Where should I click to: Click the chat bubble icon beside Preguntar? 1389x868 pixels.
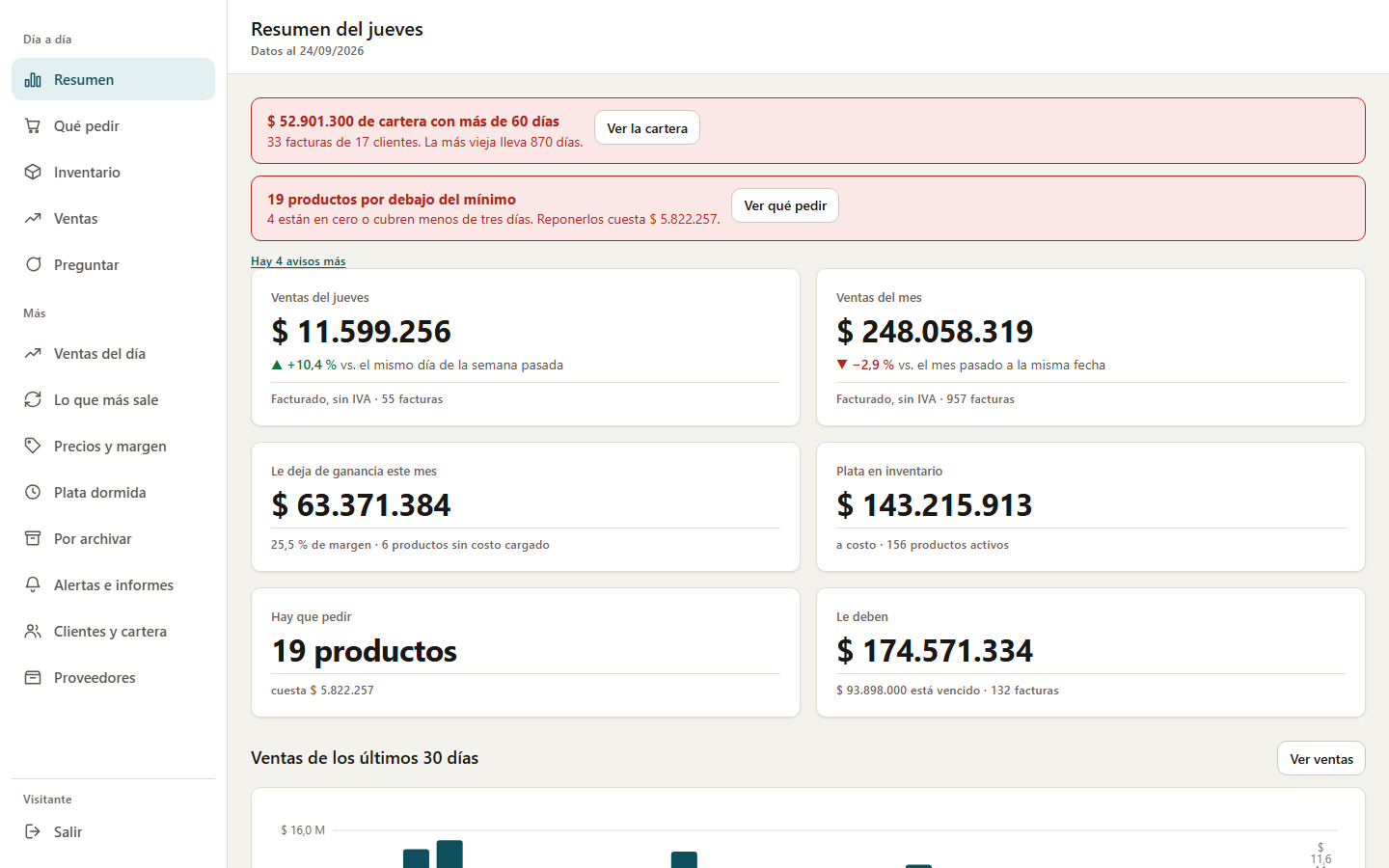pyautogui.click(x=33, y=265)
